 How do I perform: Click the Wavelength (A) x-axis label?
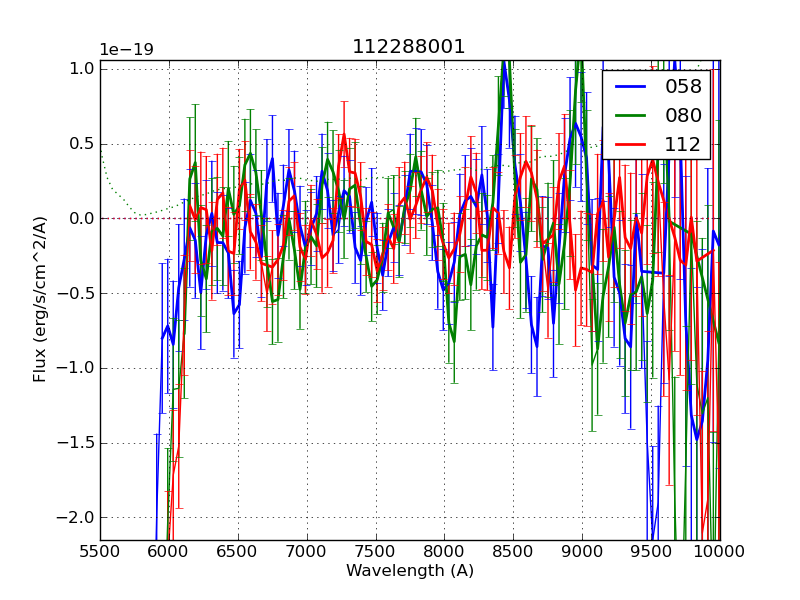click(x=409, y=571)
